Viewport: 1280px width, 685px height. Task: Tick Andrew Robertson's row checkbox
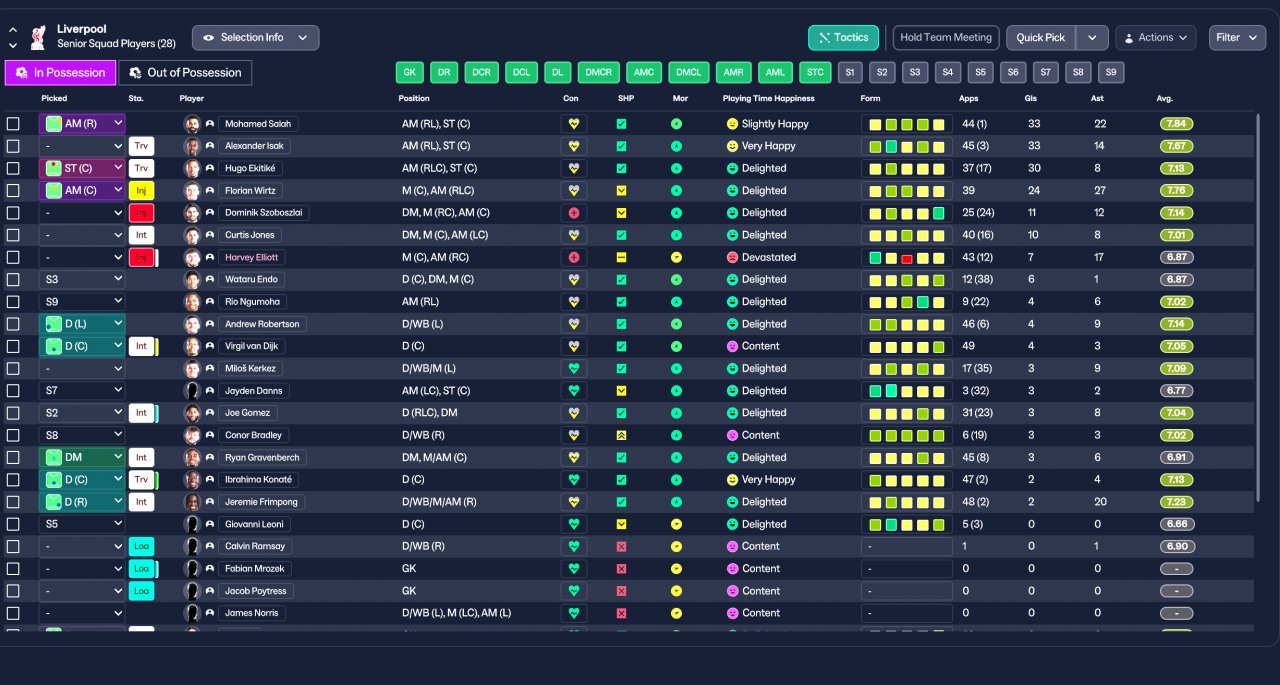pos(13,324)
